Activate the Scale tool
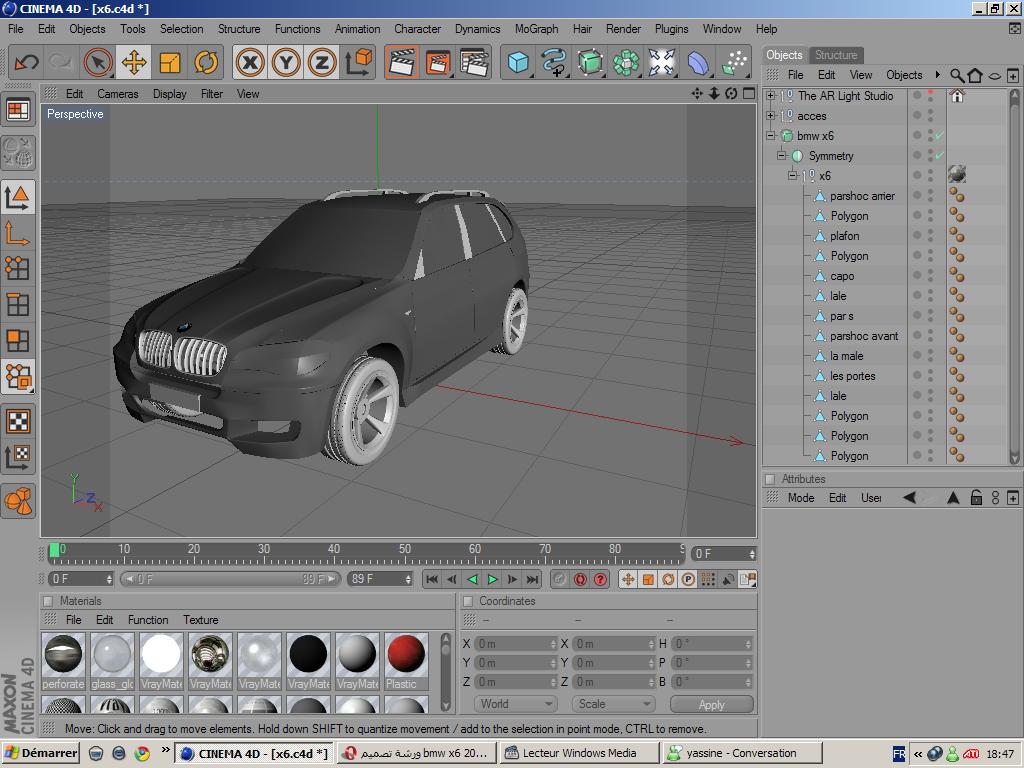Image resolution: width=1024 pixels, height=768 pixels. pyautogui.click(x=170, y=63)
